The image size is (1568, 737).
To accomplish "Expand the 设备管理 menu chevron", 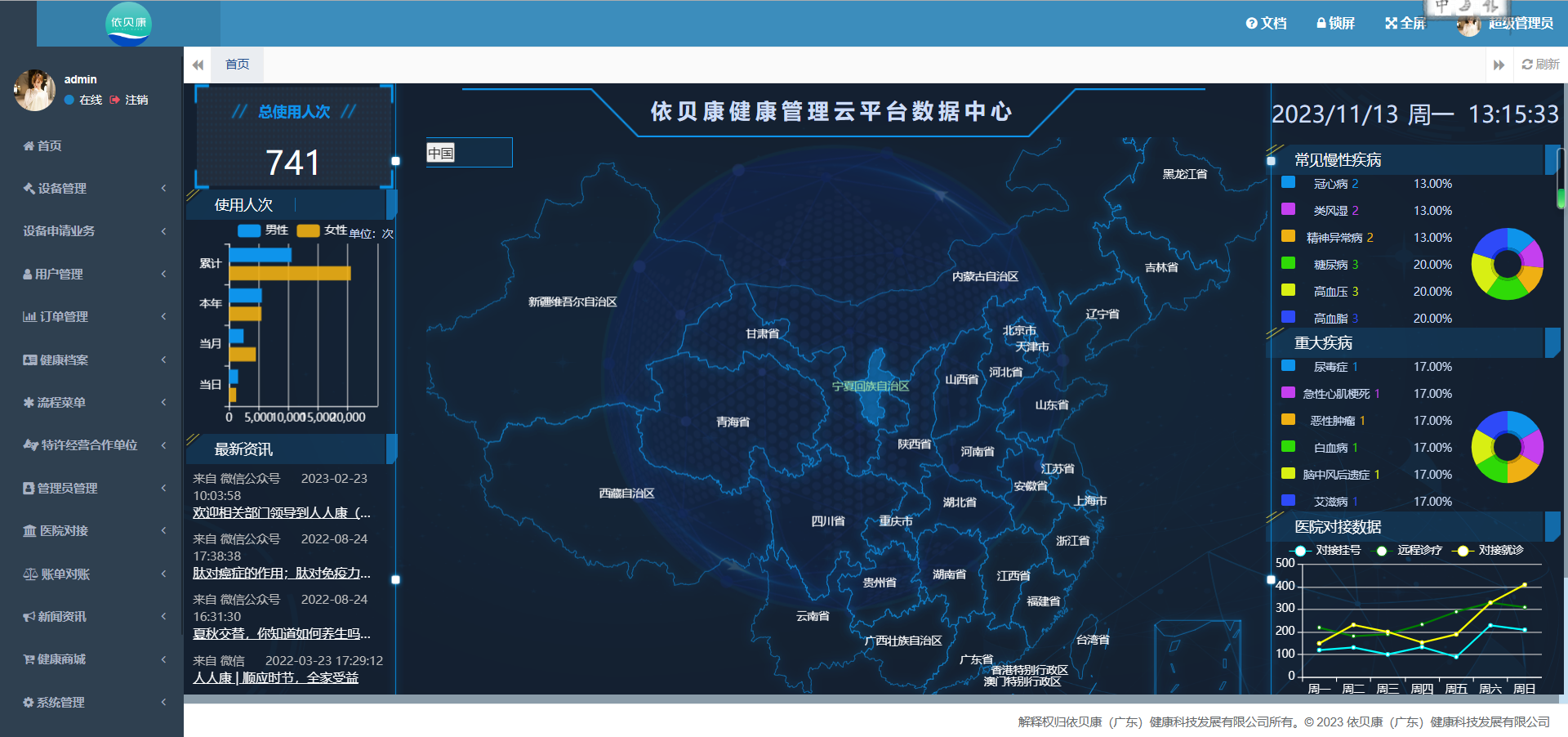I will pos(163,188).
